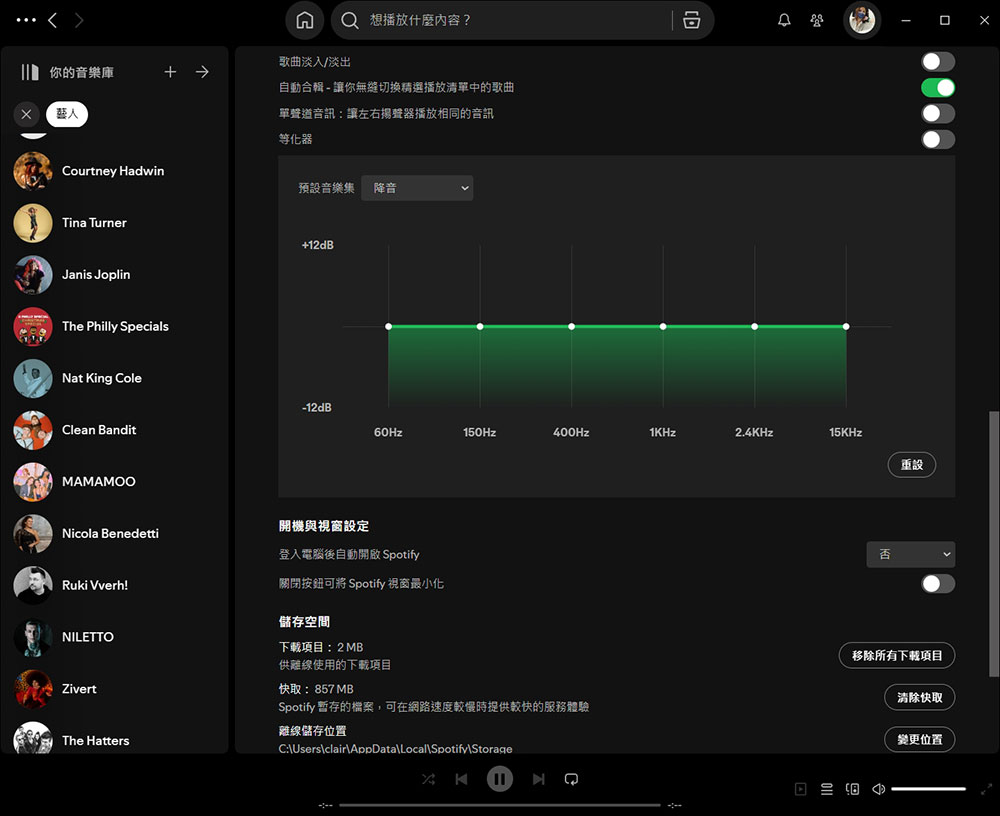Select Tina Turner in the library
This screenshot has width=1000, height=816.
(x=94, y=223)
